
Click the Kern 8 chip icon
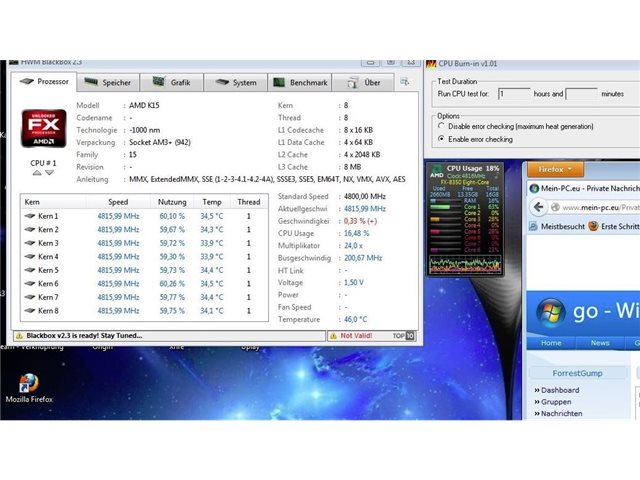30,311
